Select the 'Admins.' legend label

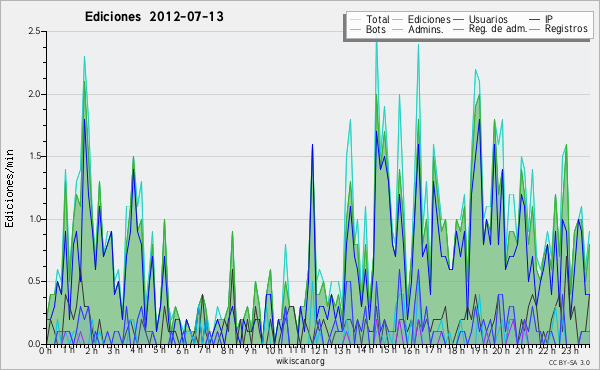point(426,29)
